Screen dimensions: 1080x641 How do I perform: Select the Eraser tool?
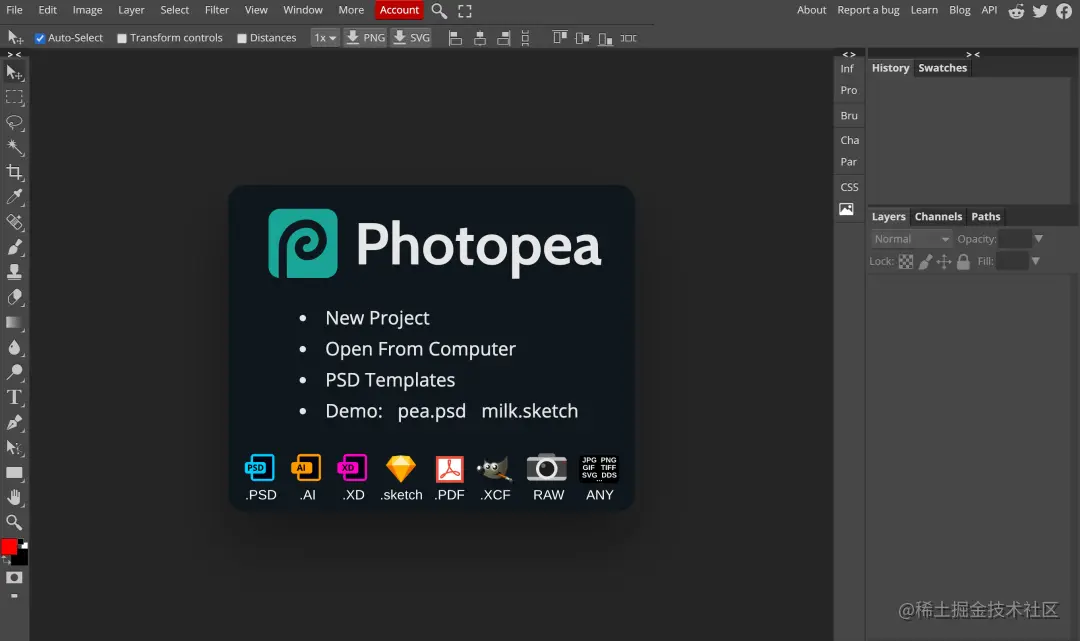(14, 297)
